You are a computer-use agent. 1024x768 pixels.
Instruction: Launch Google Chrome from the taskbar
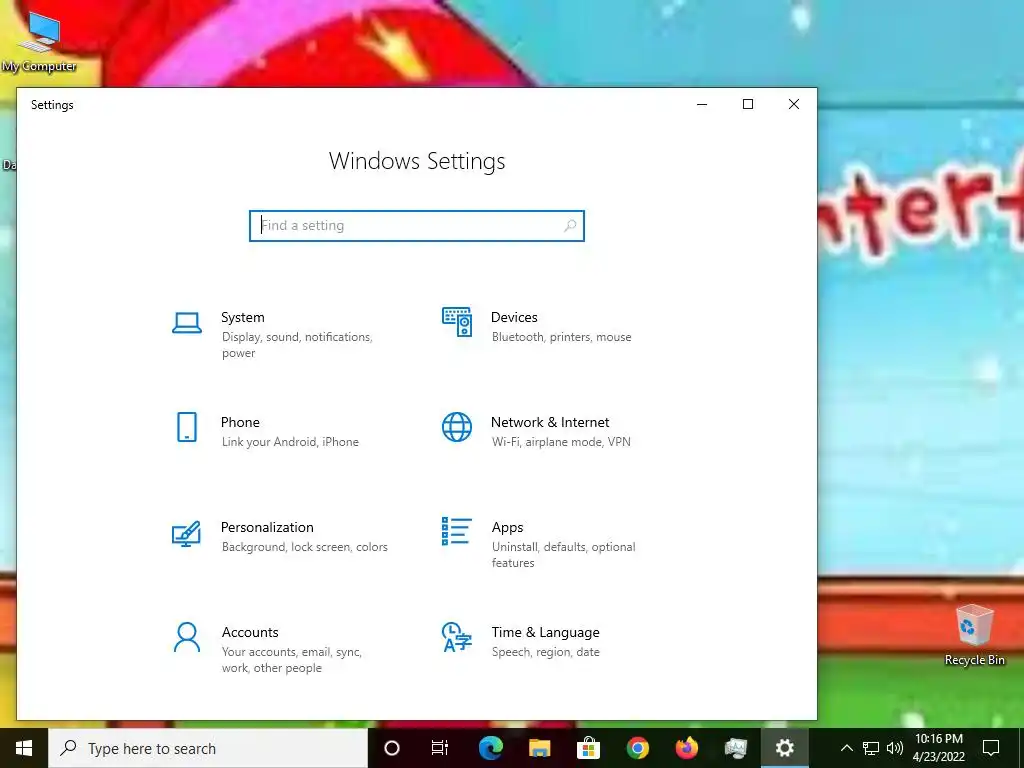[x=637, y=748]
